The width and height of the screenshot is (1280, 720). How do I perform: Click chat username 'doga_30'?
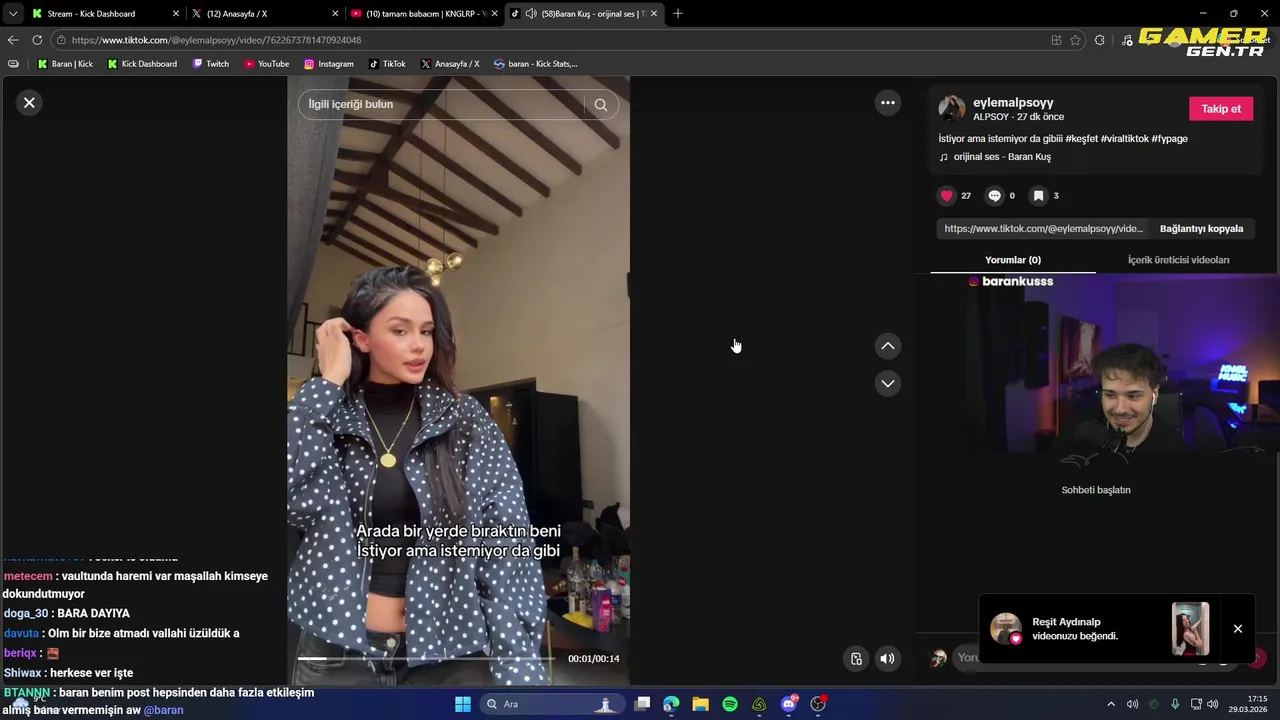(x=26, y=613)
